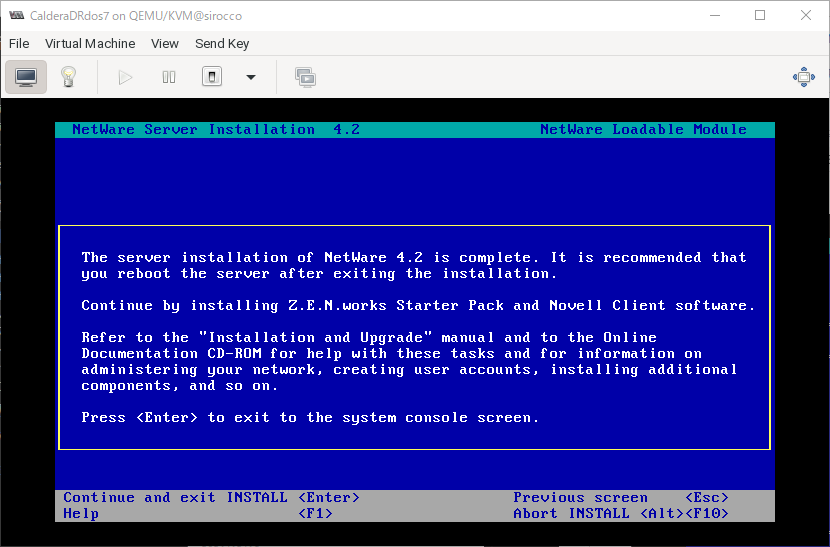The width and height of the screenshot is (830, 547).
Task: Click the "Documentation CD-ROM for help" line
Action: [x=392, y=353]
